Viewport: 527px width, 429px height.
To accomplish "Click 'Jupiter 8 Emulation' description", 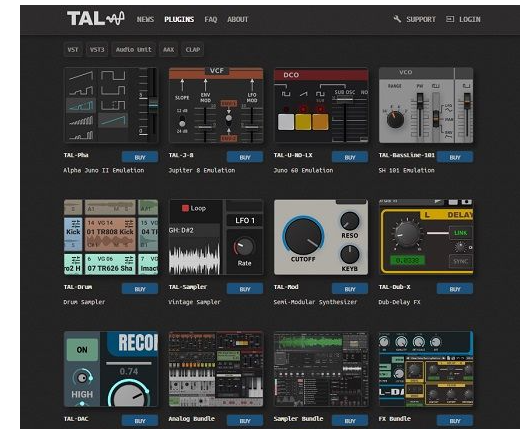I will tap(202, 170).
